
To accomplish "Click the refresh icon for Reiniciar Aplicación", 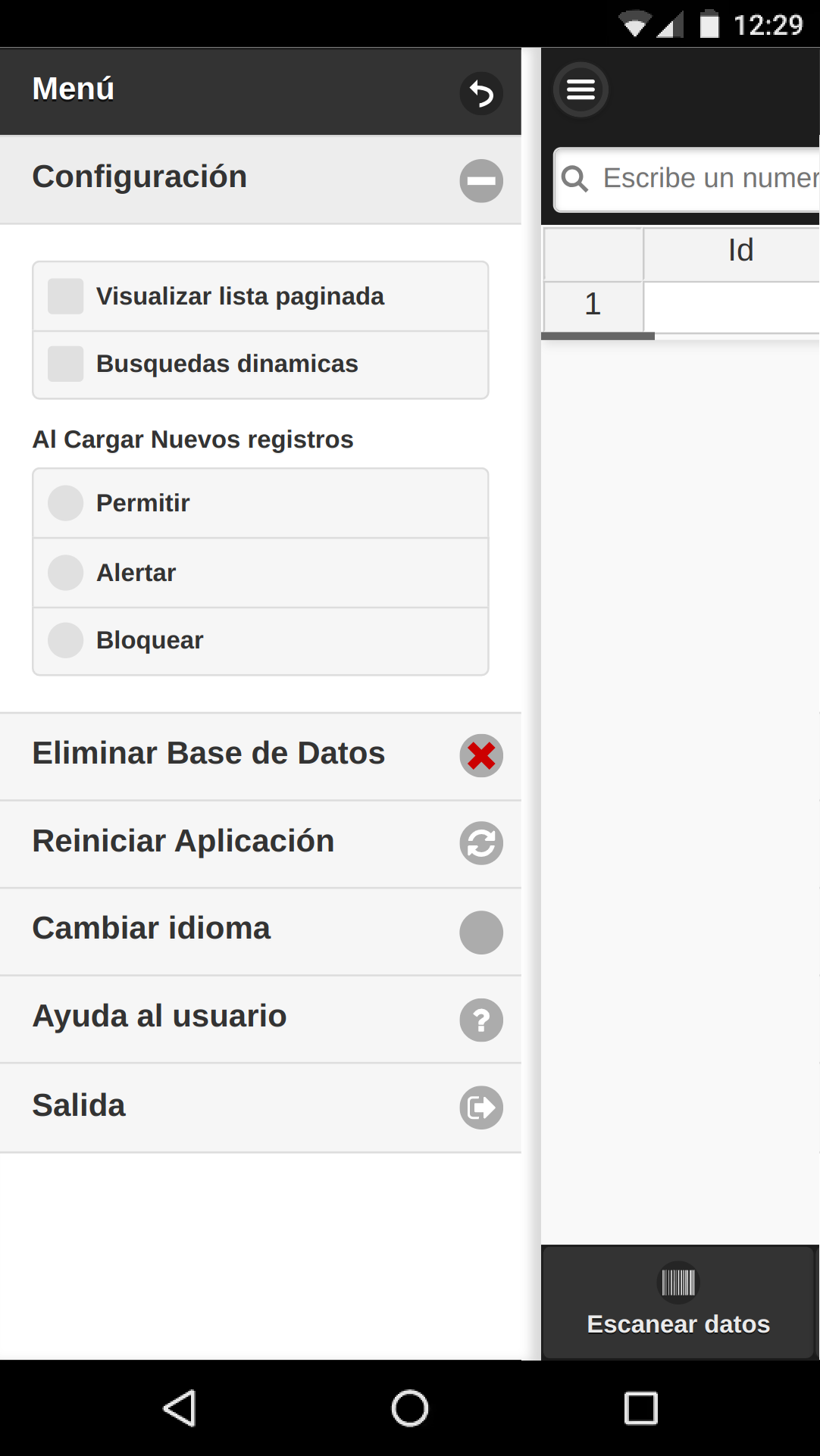I will pos(481,843).
